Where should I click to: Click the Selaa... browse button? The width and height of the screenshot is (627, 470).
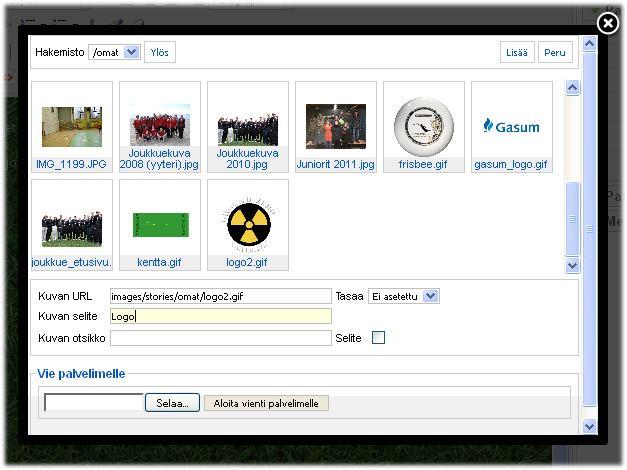pyautogui.click(x=172, y=403)
